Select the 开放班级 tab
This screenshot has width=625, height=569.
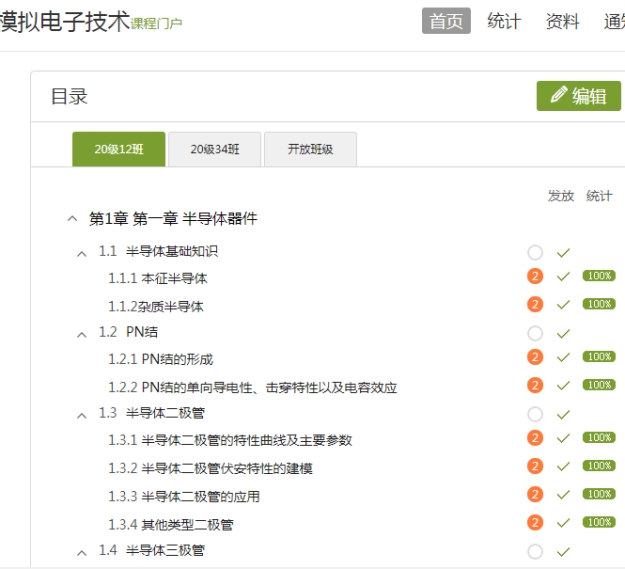tap(310, 149)
